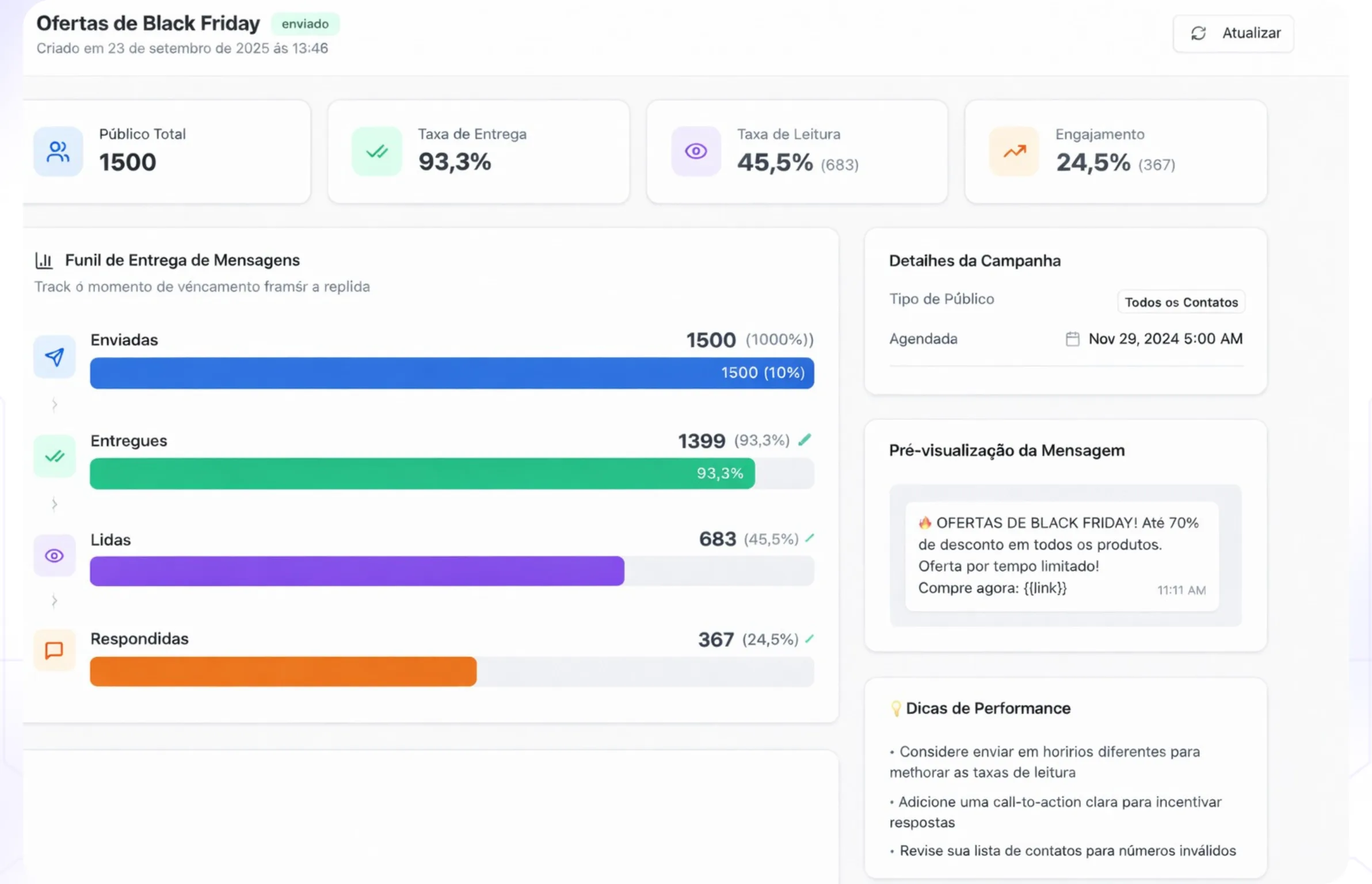Click the lightbulb icon by Dicas de Performance
This screenshot has height=884, width=1372.
pyautogui.click(x=895, y=708)
